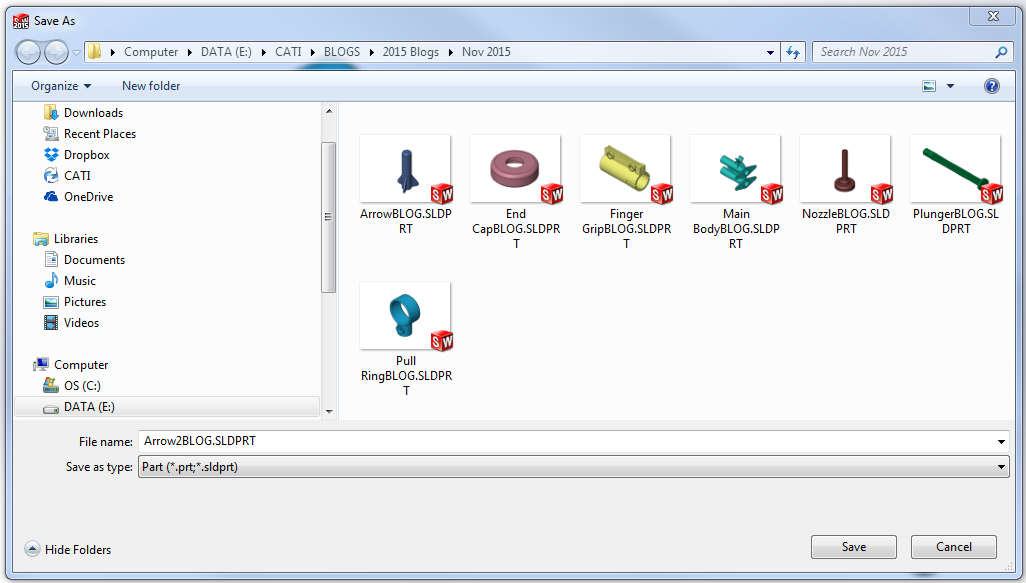The image size is (1026, 583).
Task: Expand the File name history dropdown
Action: [x=1001, y=441]
